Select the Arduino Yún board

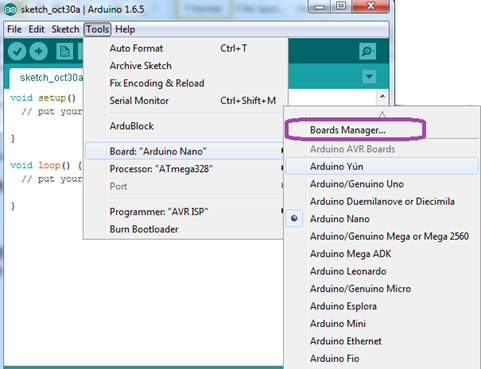coord(382,166)
